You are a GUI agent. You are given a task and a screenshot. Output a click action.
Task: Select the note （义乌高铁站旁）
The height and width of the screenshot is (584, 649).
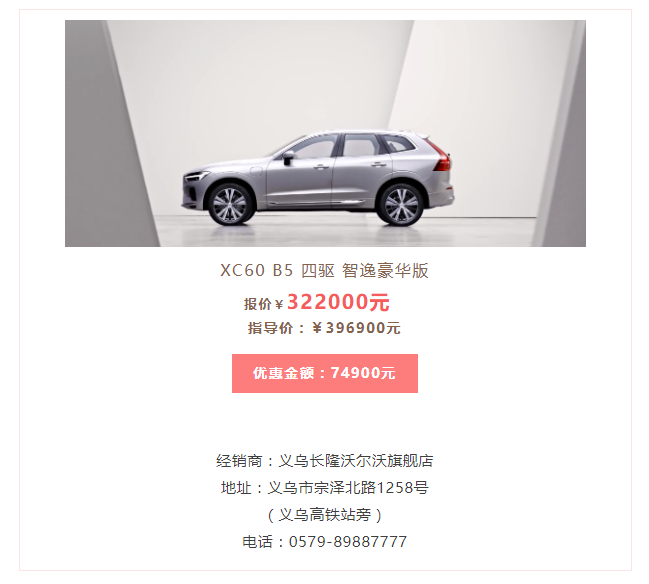[x=324, y=515]
